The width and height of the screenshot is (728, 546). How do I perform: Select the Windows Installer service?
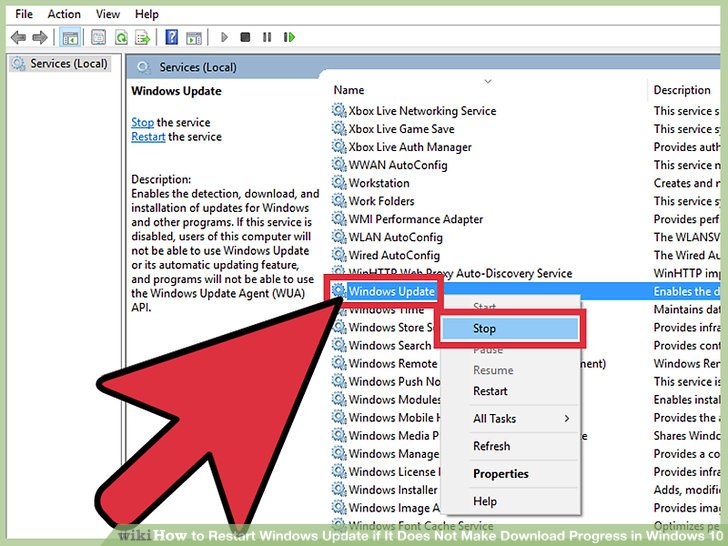click(393, 490)
